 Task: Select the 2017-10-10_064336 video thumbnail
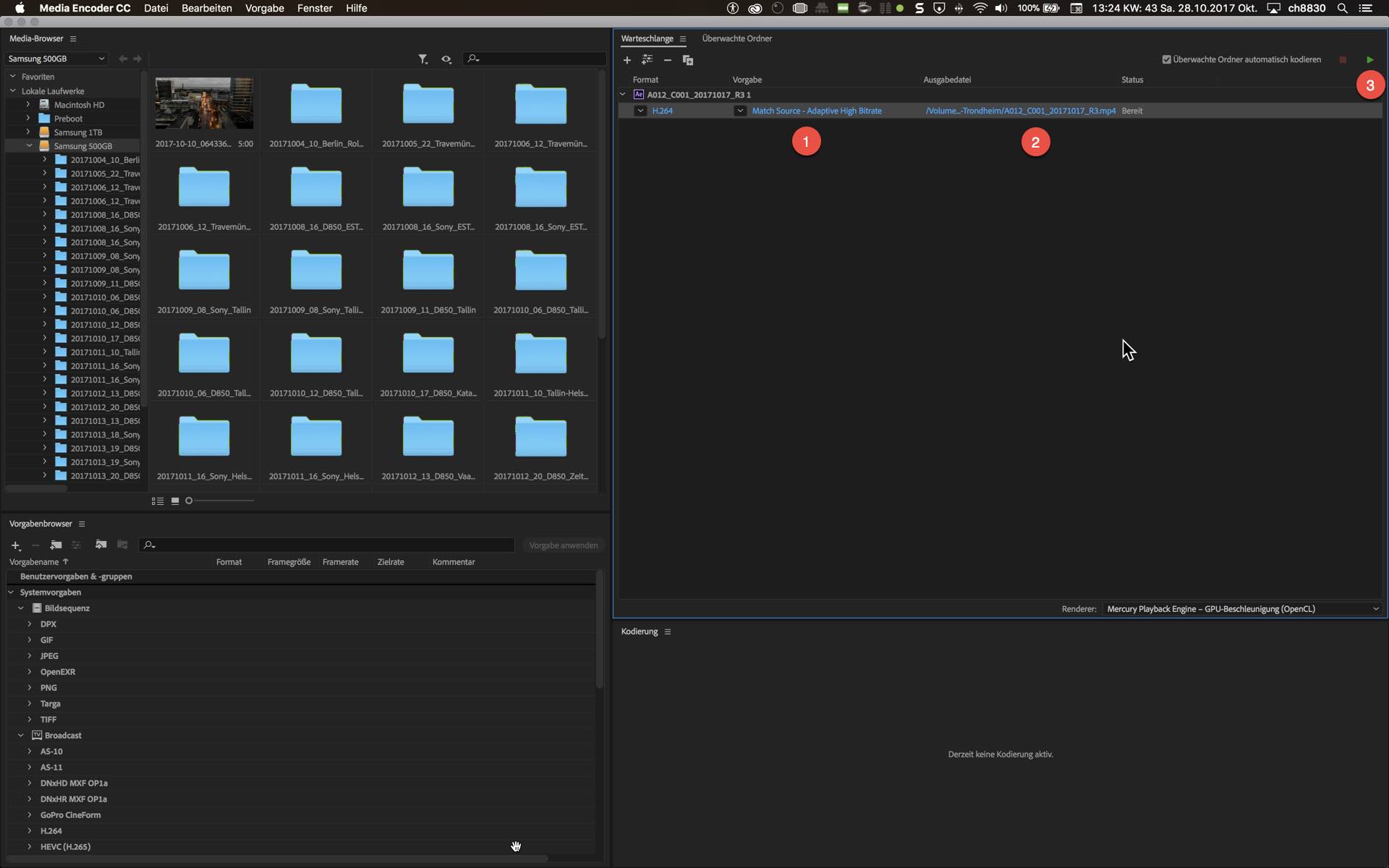pyautogui.click(x=204, y=103)
